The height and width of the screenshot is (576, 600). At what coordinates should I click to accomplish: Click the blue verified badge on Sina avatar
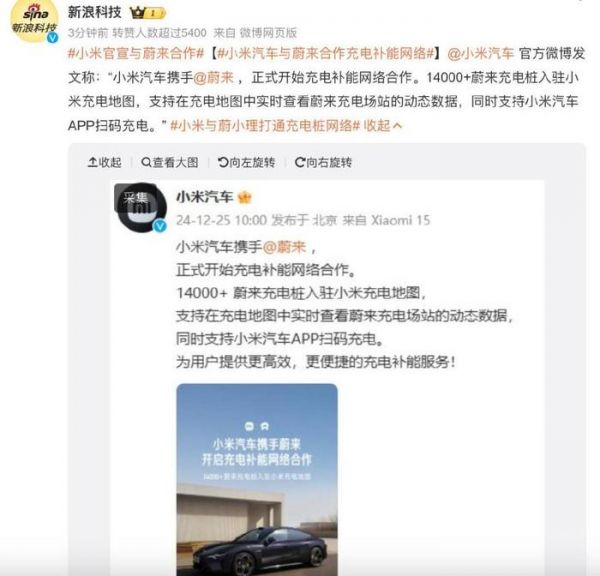point(52,38)
